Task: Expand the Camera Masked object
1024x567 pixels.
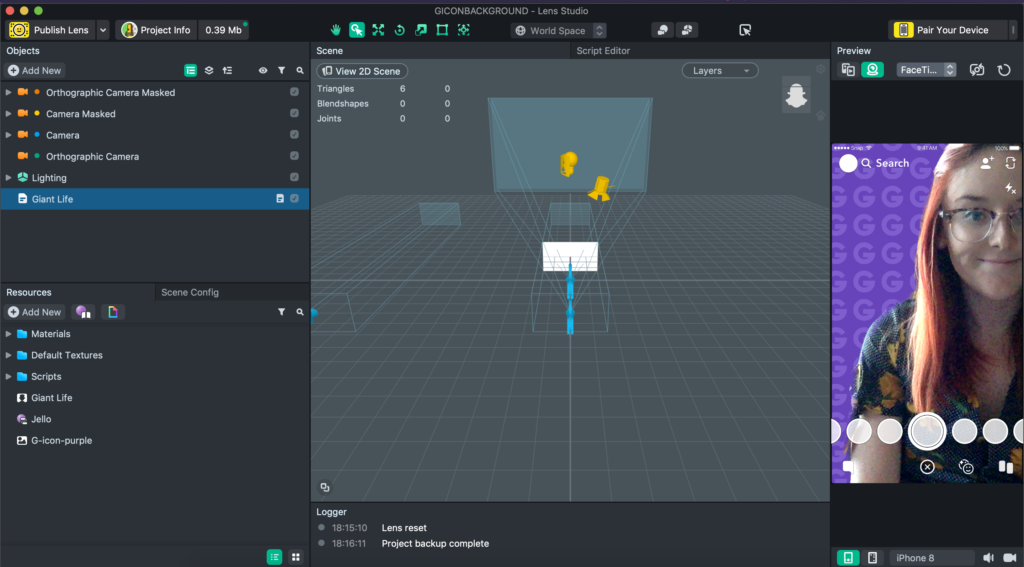Action: click(8, 114)
